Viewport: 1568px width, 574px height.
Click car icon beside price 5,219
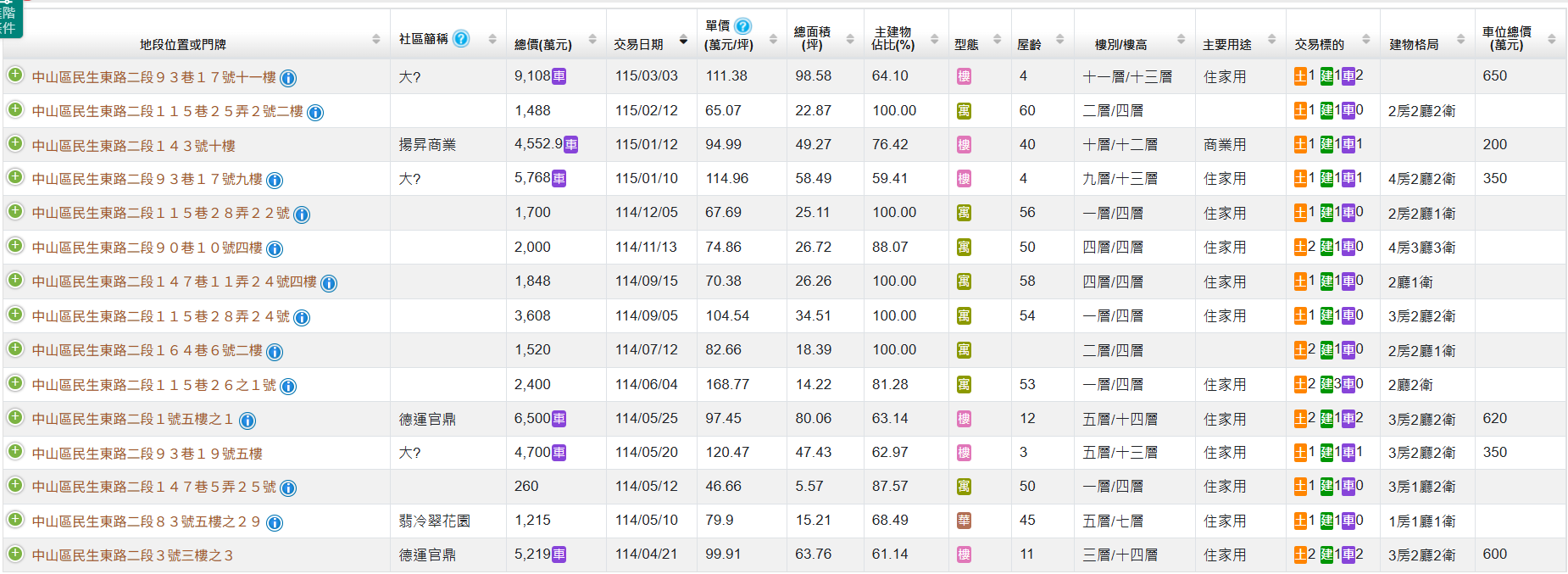(x=559, y=554)
